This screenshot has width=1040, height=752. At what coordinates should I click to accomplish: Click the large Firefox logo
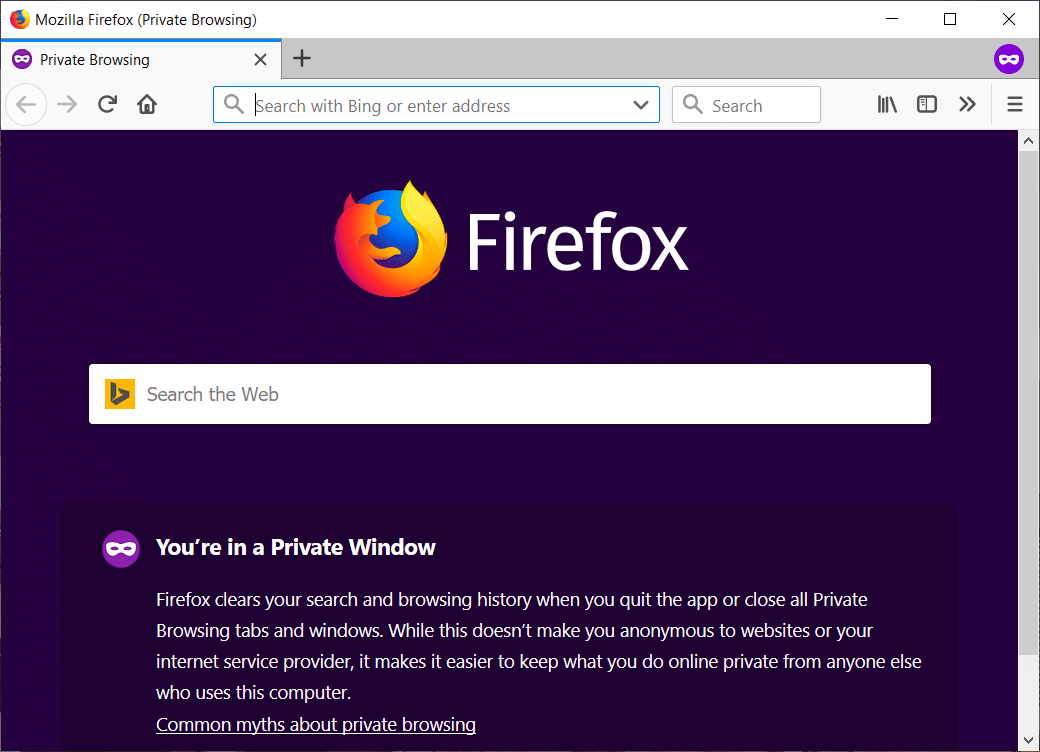(x=391, y=239)
